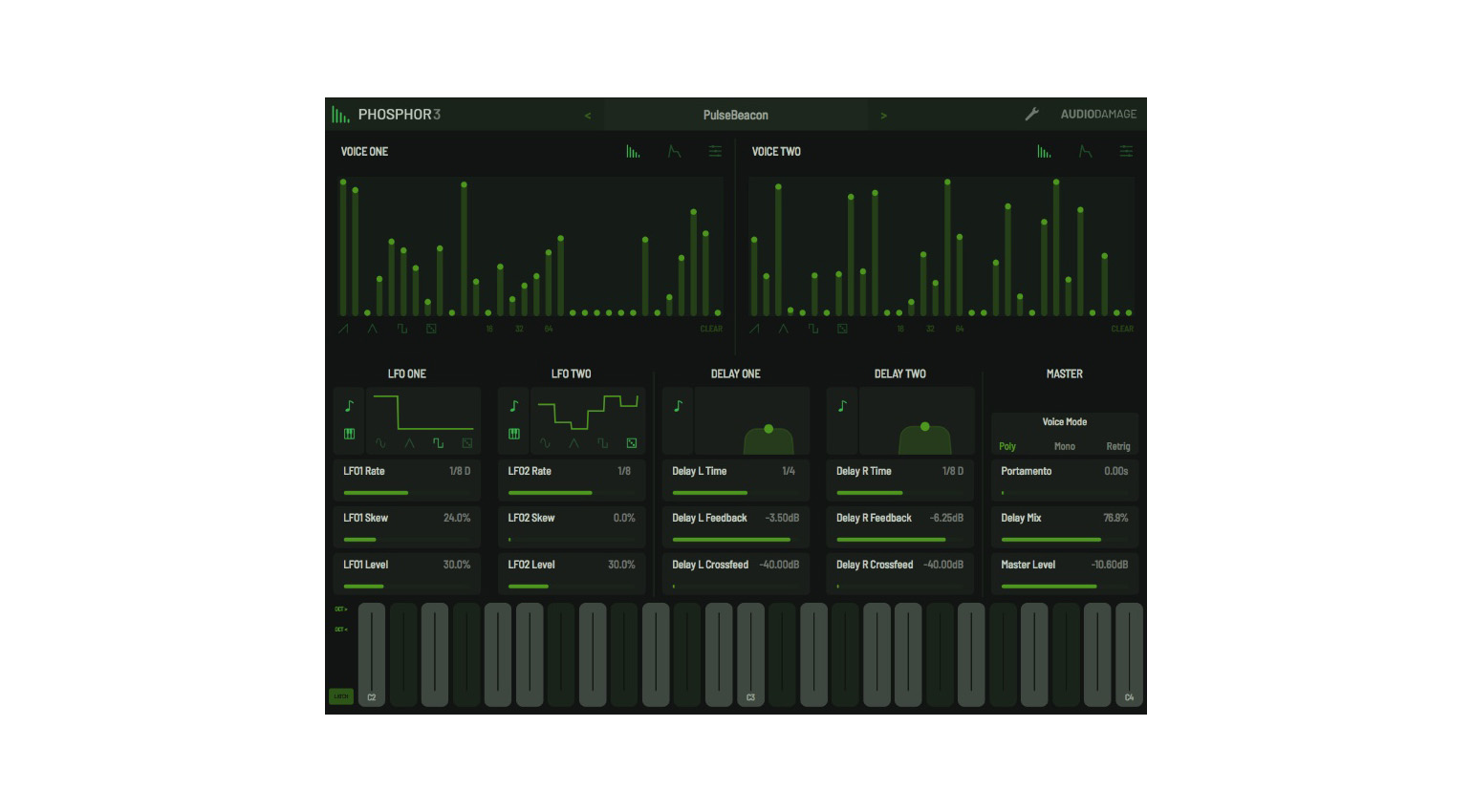
Task: Set Voice Two to 16 partials
Action: (900, 329)
